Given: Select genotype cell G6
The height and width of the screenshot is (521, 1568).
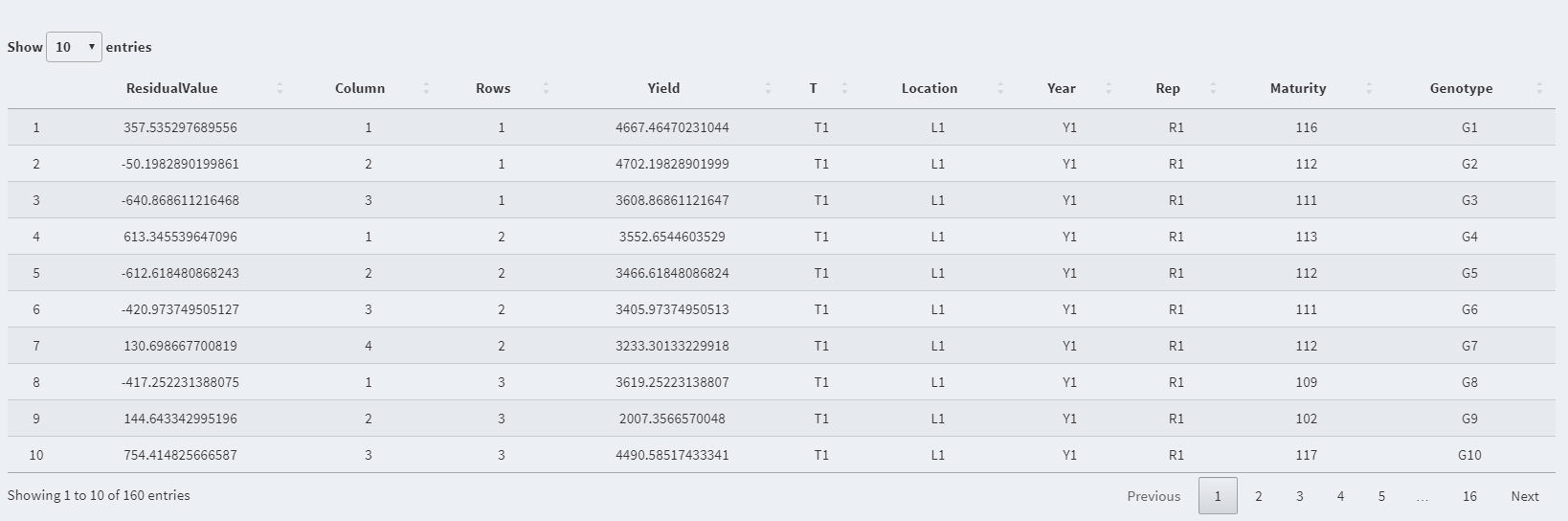Looking at the screenshot, I should point(1469,309).
